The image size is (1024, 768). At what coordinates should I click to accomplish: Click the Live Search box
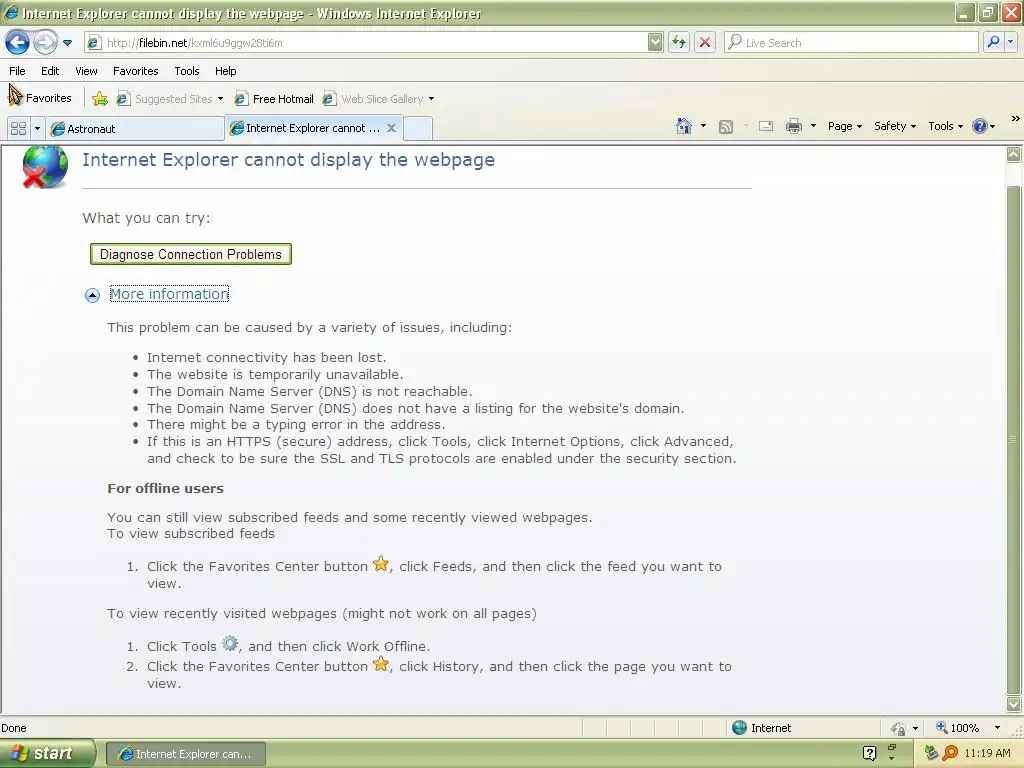coord(851,43)
